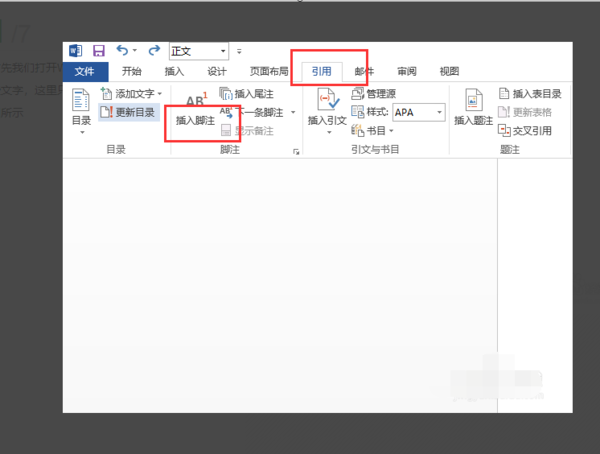Click the 插入题注 insert caption icon
Viewport: 600px width, 454px height.
point(473,100)
